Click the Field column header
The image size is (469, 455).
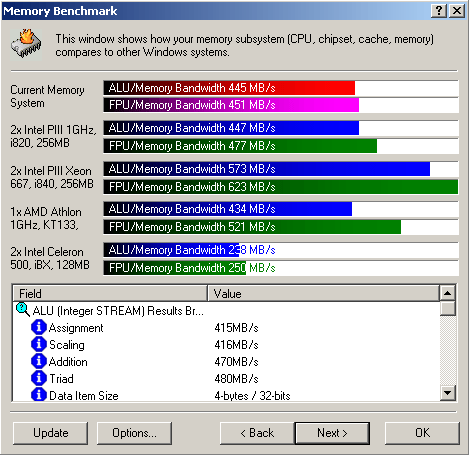[110, 293]
